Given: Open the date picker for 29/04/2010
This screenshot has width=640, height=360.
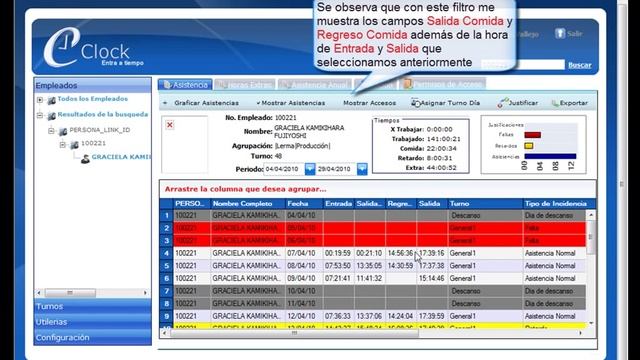Looking at the screenshot, I should pos(362,169).
